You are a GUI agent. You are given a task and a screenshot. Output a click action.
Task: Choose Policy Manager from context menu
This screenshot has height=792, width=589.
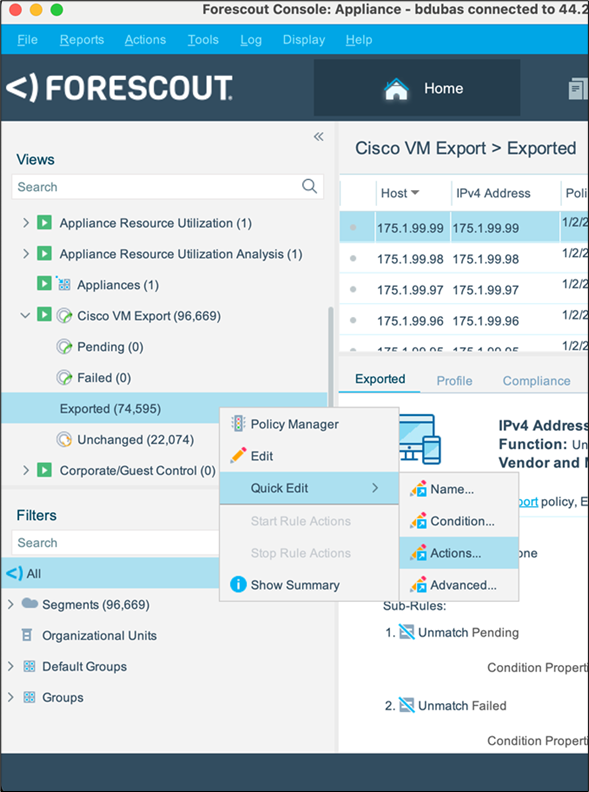[x=309, y=424]
